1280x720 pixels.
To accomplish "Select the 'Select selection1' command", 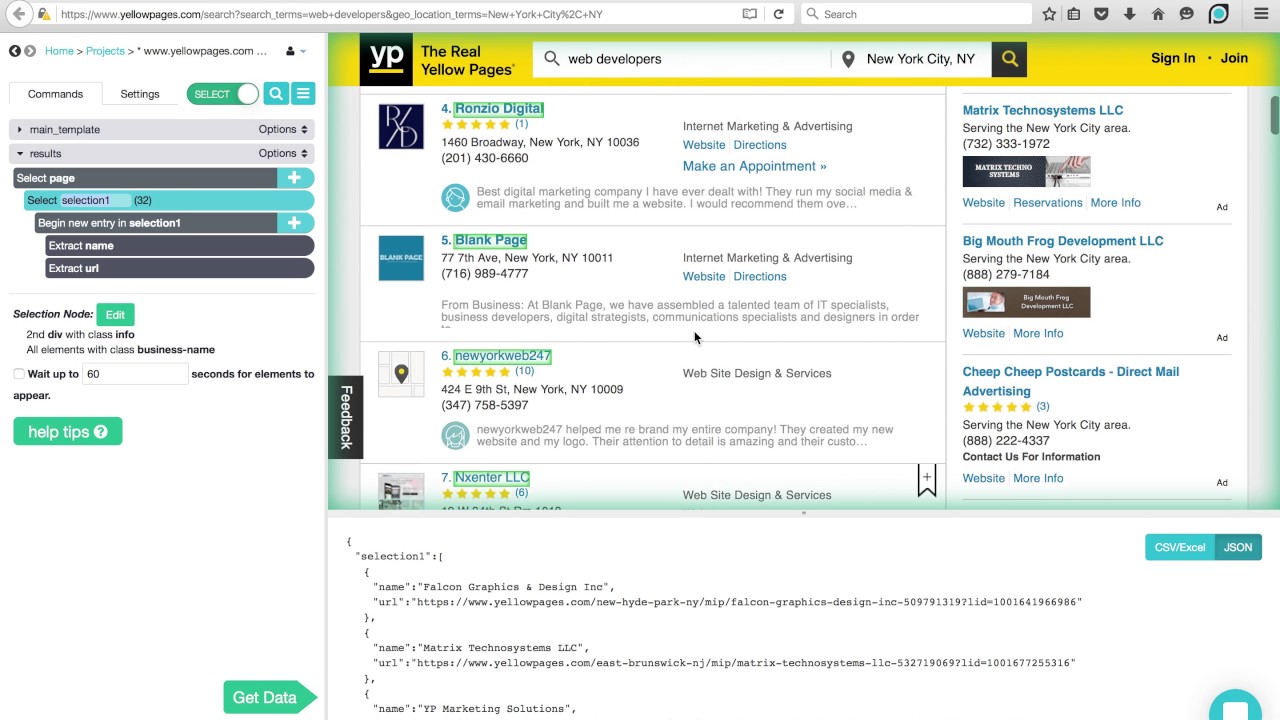I will tap(169, 200).
